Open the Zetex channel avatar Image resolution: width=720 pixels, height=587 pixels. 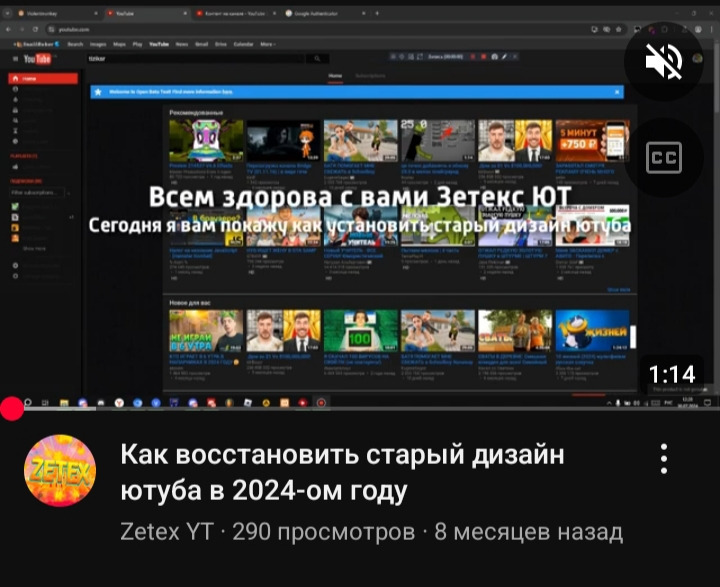click(60, 471)
